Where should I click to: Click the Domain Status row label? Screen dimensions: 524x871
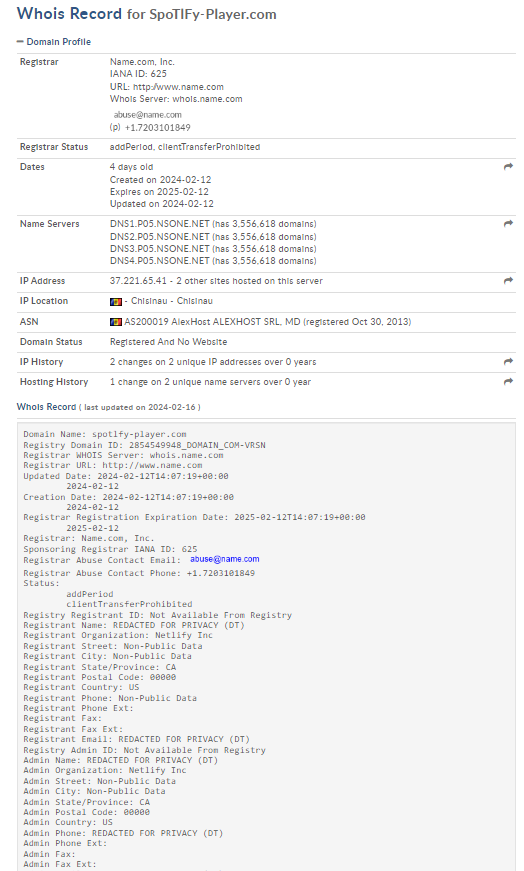51,342
